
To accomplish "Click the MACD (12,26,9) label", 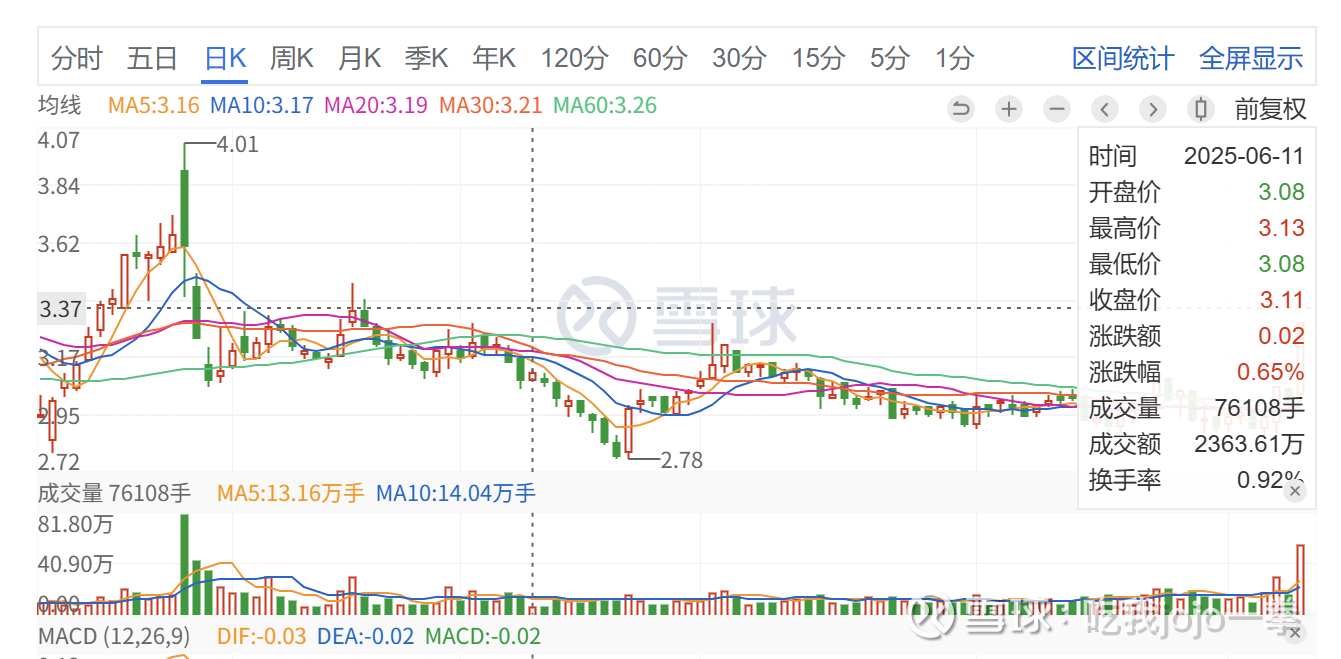I will click(113, 636).
